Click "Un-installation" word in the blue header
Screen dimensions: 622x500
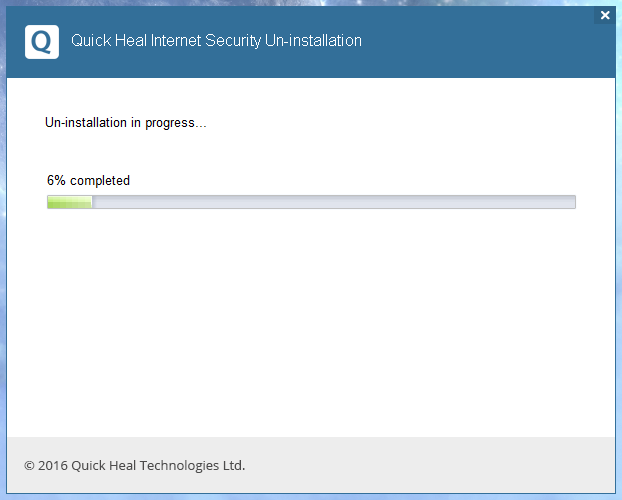(x=310, y=41)
